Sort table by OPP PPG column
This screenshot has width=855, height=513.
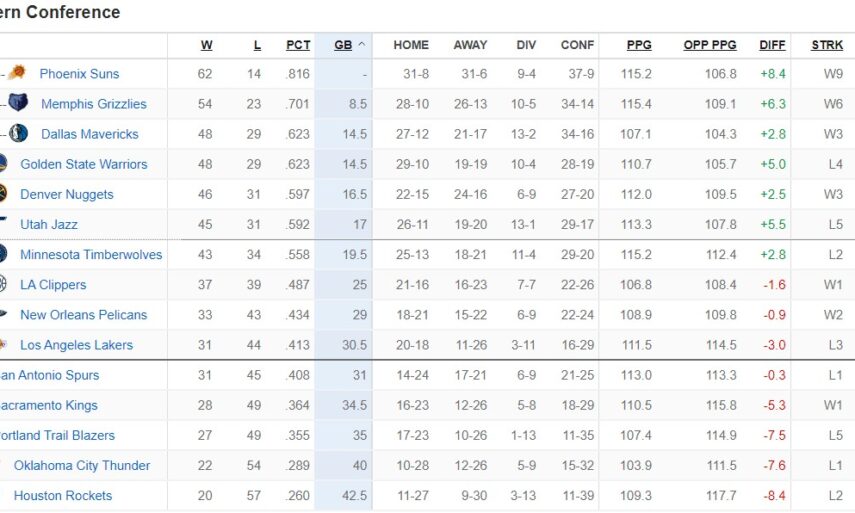pyautogui.click(x=710, y=45)
